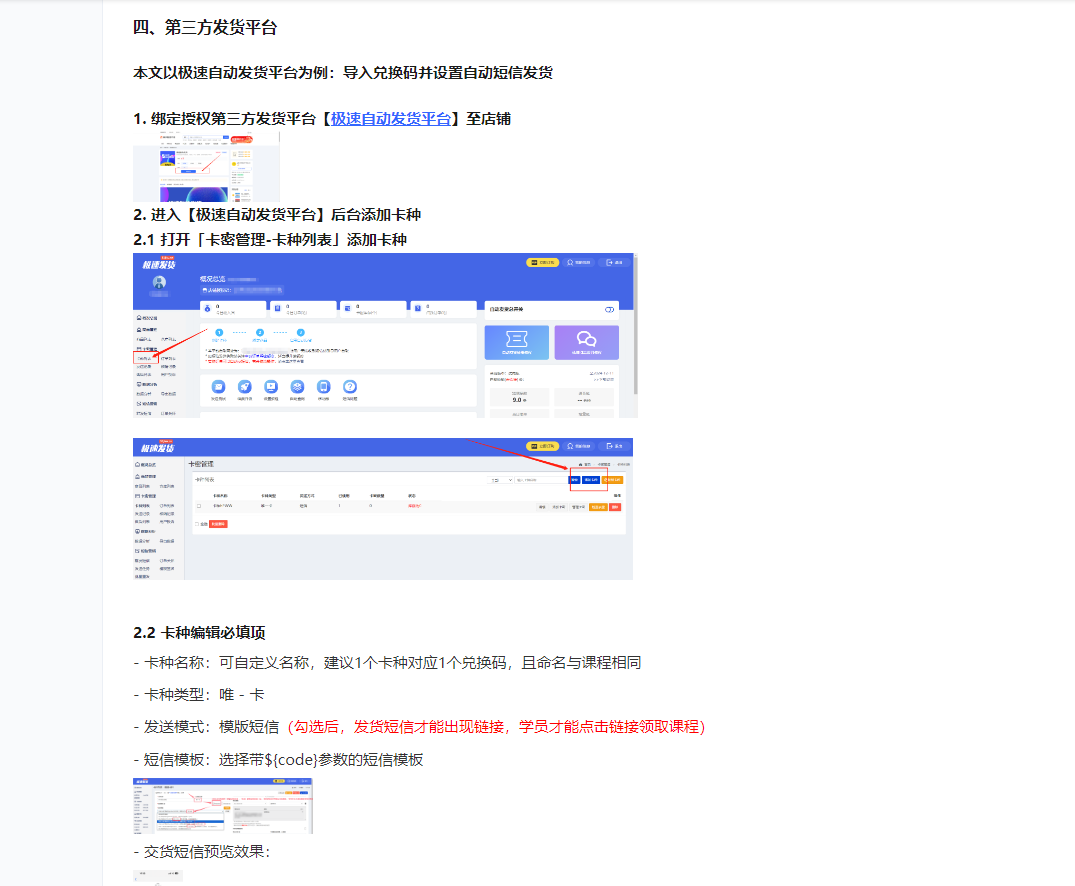The width and height of the screenshot is (1075, 886).
Task: Open the tiny SMS preview thumbnail at the bottom
Action: pyautogui.click(x=158, y=878)
